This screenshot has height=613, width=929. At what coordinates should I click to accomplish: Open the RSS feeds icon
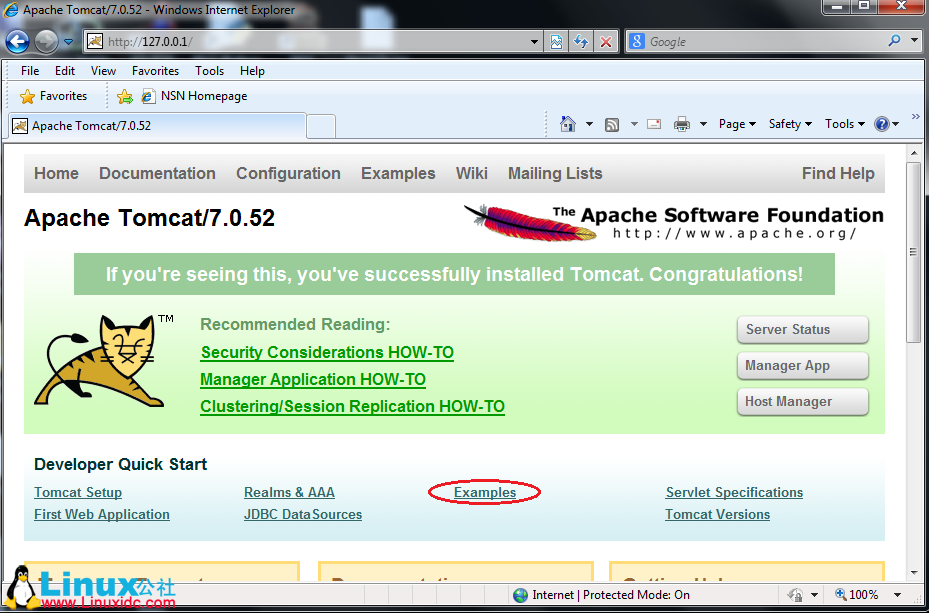coord(611,123)
